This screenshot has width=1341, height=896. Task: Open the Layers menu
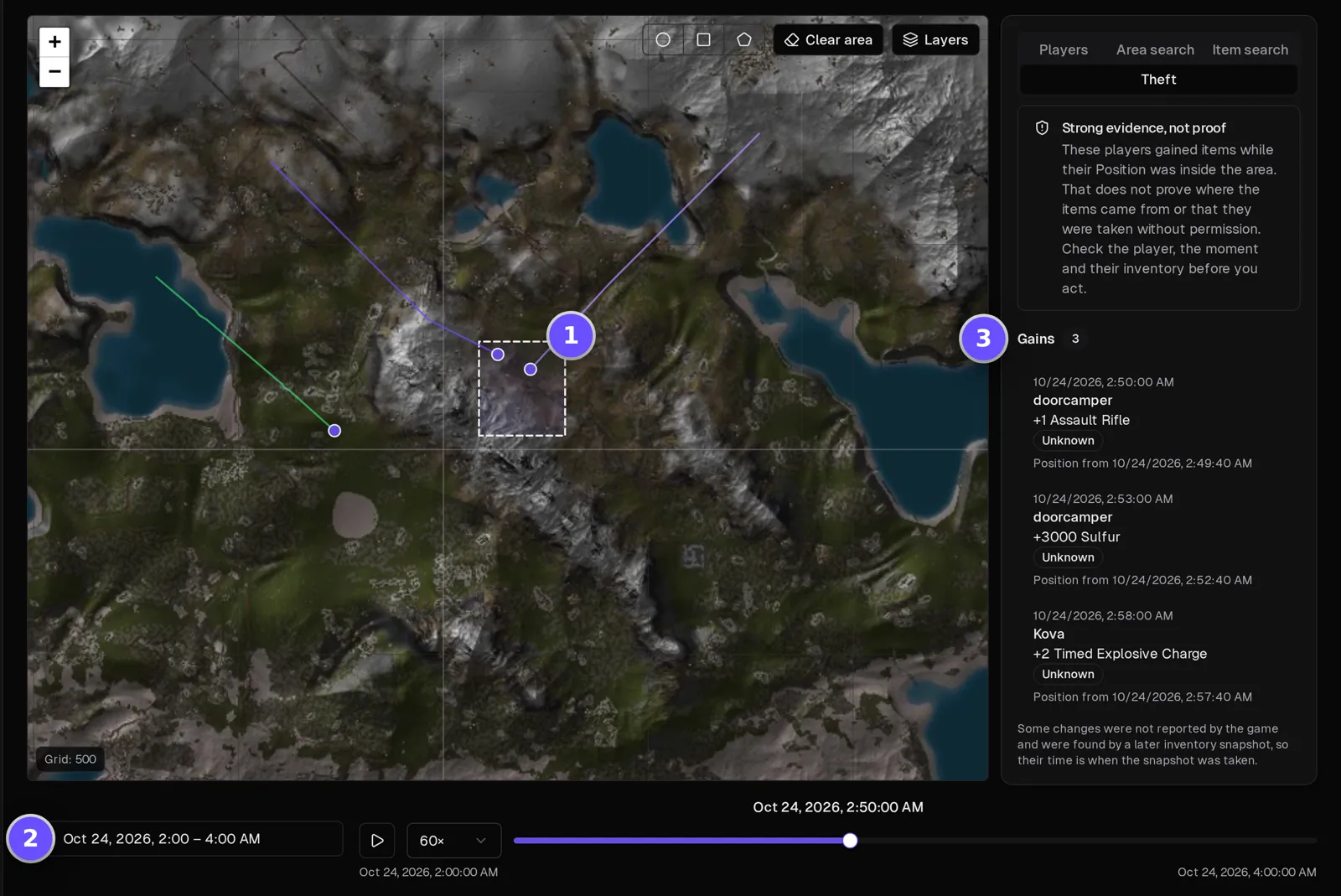[935, 39]
